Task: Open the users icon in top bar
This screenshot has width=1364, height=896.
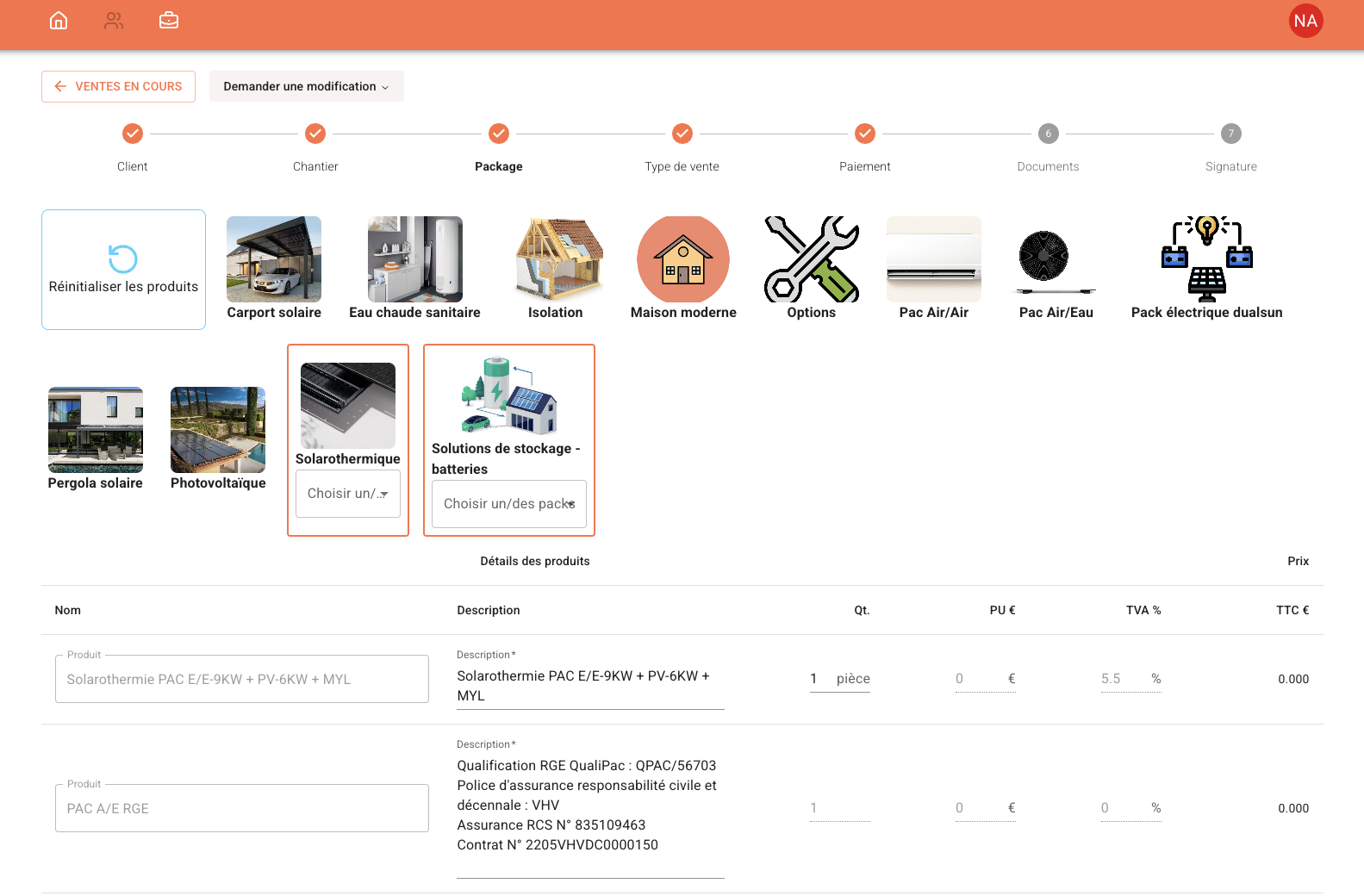Action: (x=114, y=21)
